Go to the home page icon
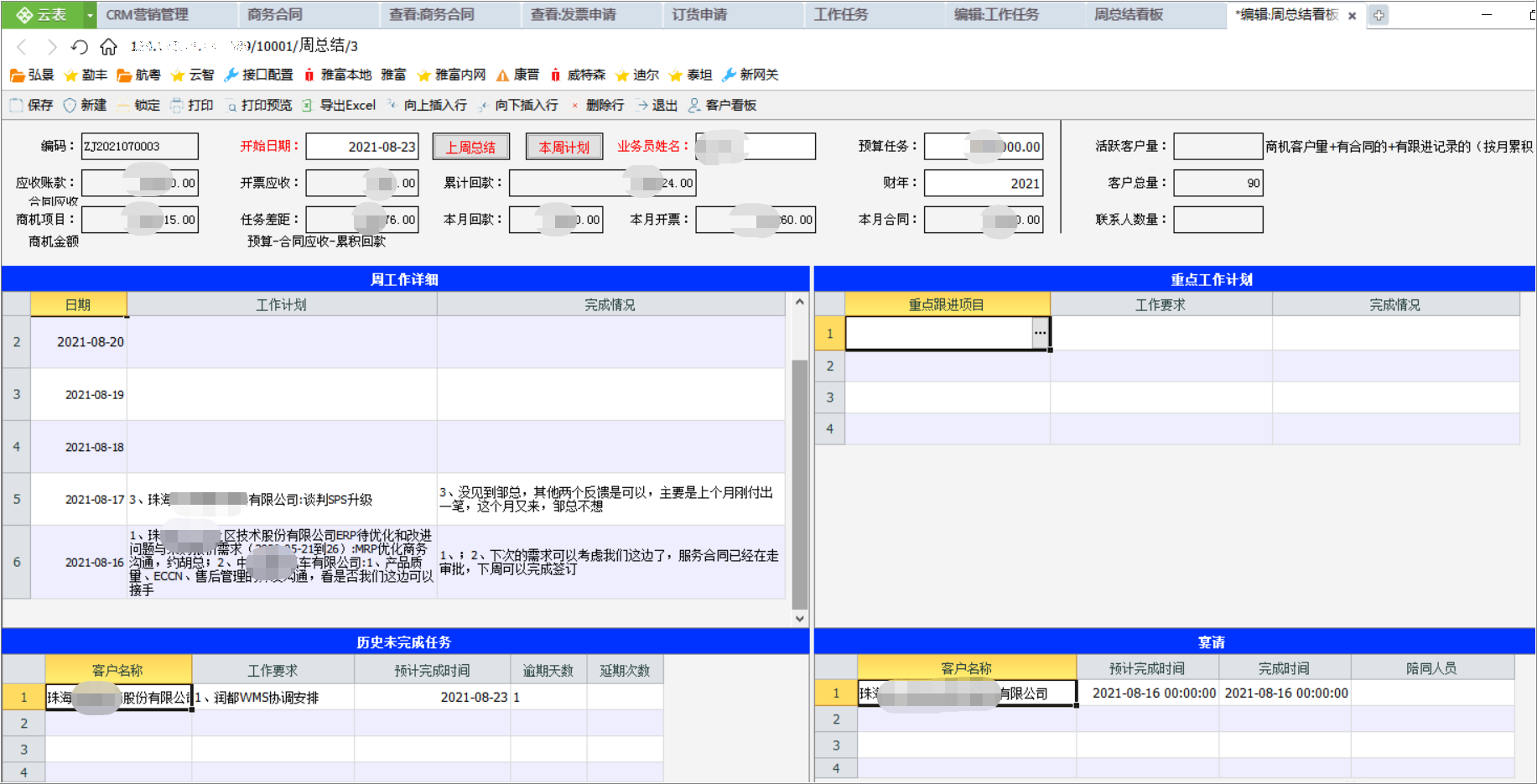Viewport: 1537px width, 784px height. pos(108,46)
